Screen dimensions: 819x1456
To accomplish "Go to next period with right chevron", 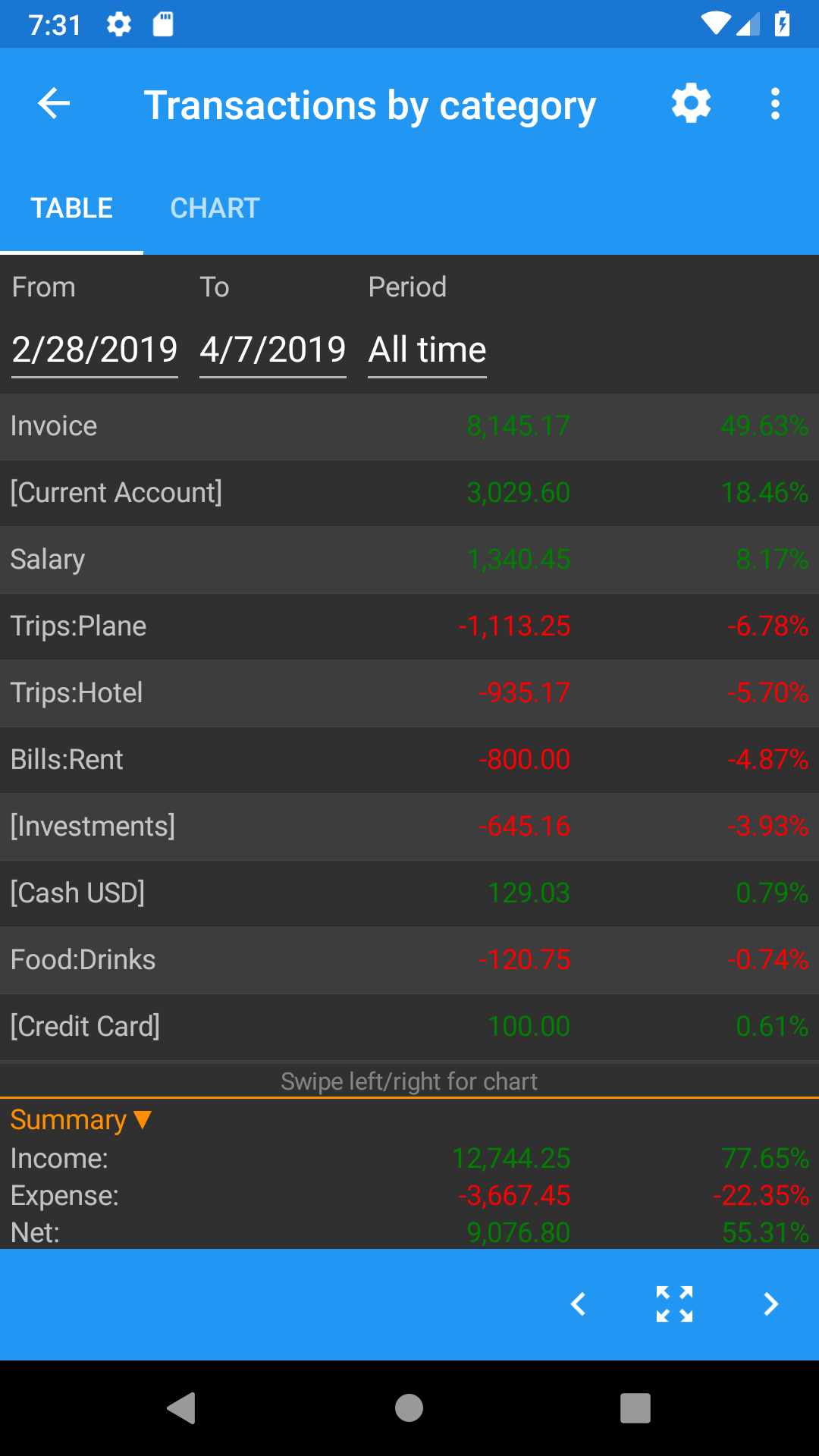I will click(x=770, y=1304).
